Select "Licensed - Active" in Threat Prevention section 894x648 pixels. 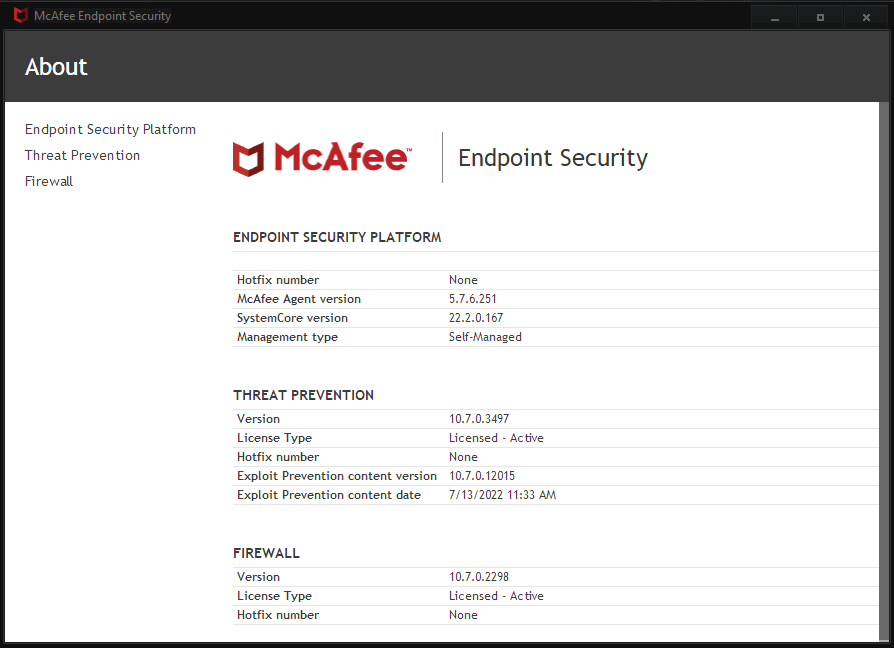pyautogui.click(x=496, y=438)
